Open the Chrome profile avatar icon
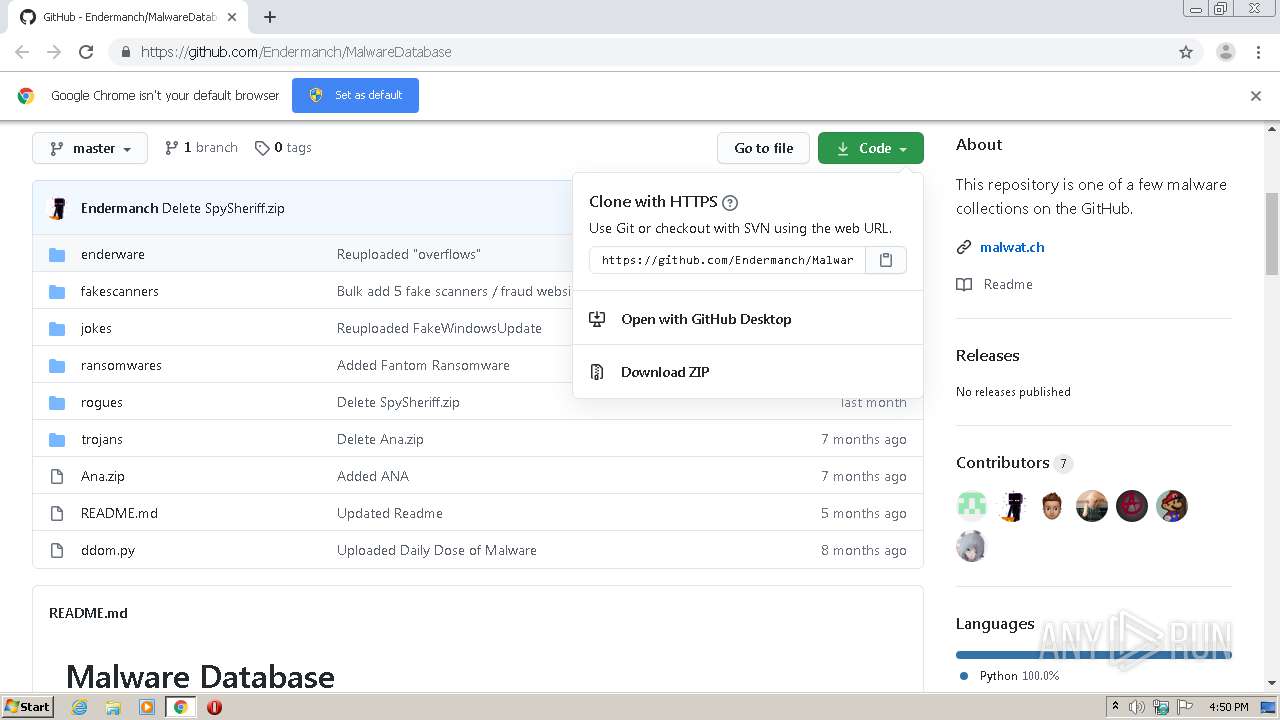This screenshot has width=1280, height=720. coord(1225,52)
